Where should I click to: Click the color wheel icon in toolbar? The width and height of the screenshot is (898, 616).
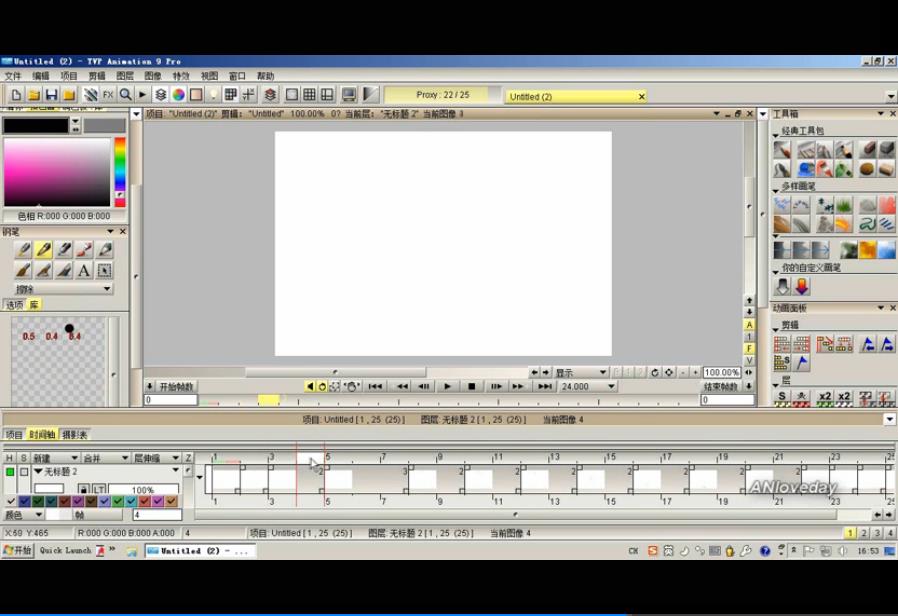pyautogui.click(x=178, y=95)
